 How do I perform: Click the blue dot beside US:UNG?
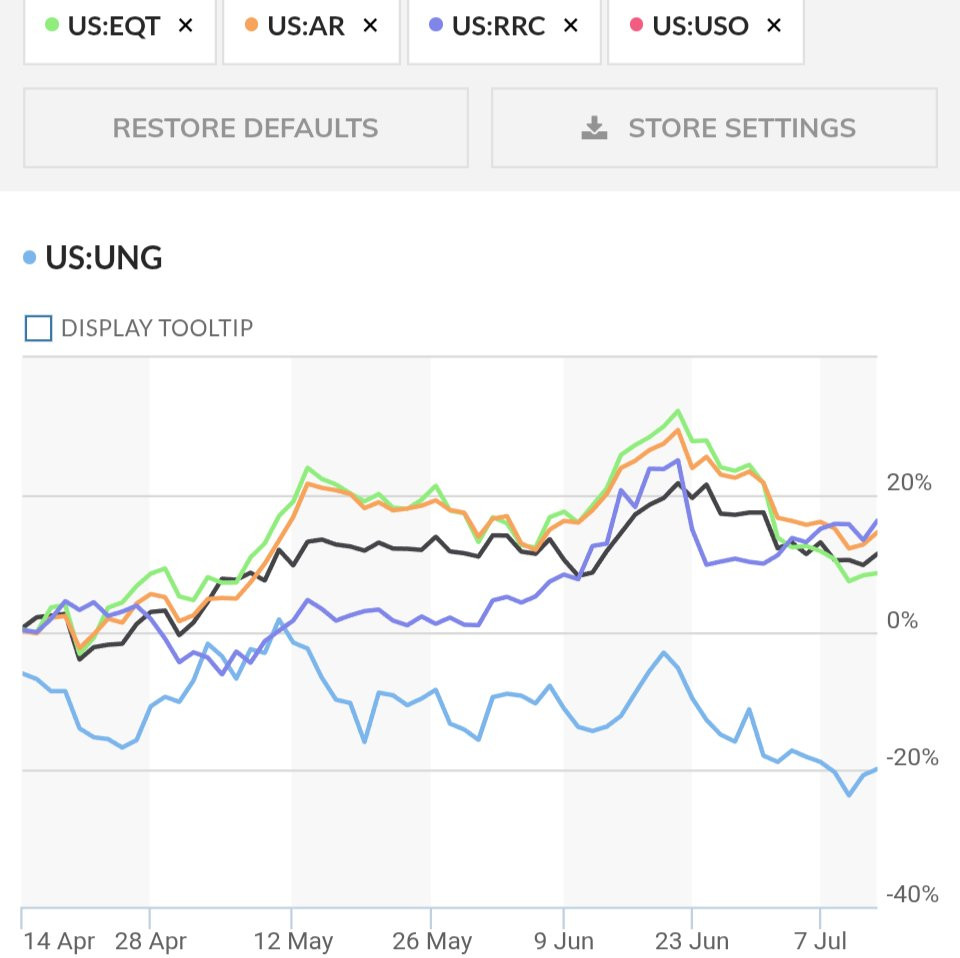(30, 259)
